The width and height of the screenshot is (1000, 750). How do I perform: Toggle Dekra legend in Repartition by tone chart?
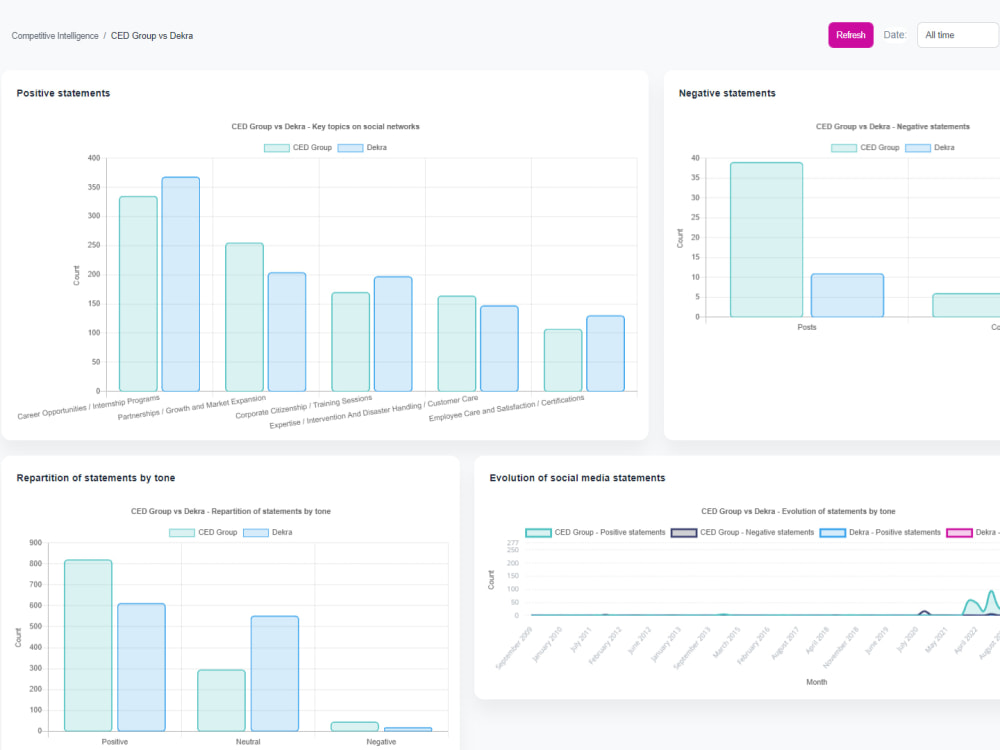pos(267,532)
